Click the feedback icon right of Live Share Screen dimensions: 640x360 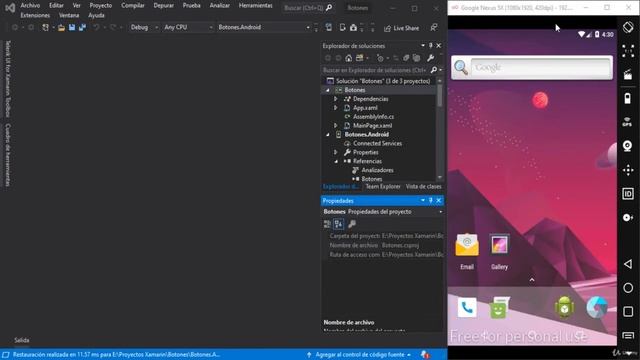click(433, 27)
